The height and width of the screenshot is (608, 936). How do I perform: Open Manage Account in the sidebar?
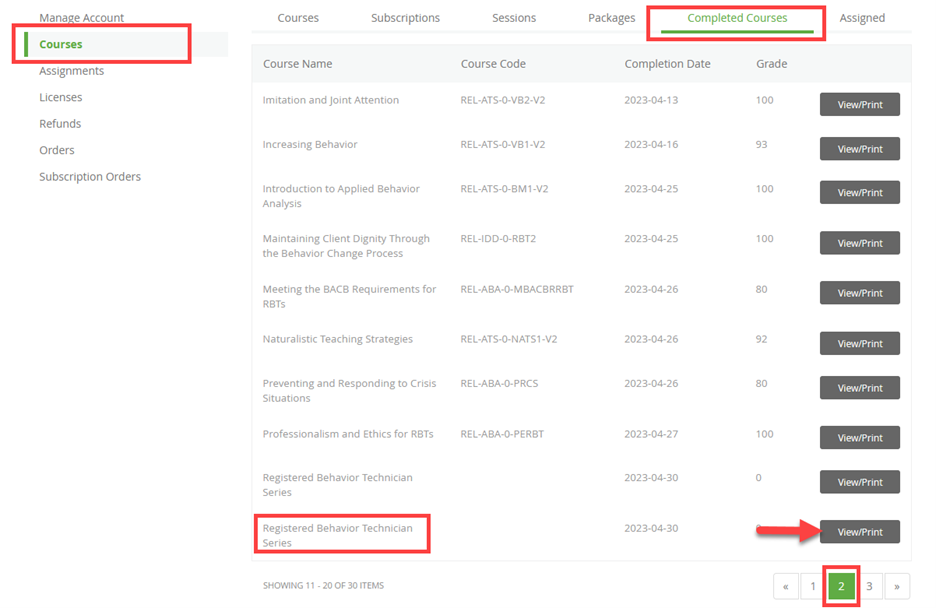81,18
